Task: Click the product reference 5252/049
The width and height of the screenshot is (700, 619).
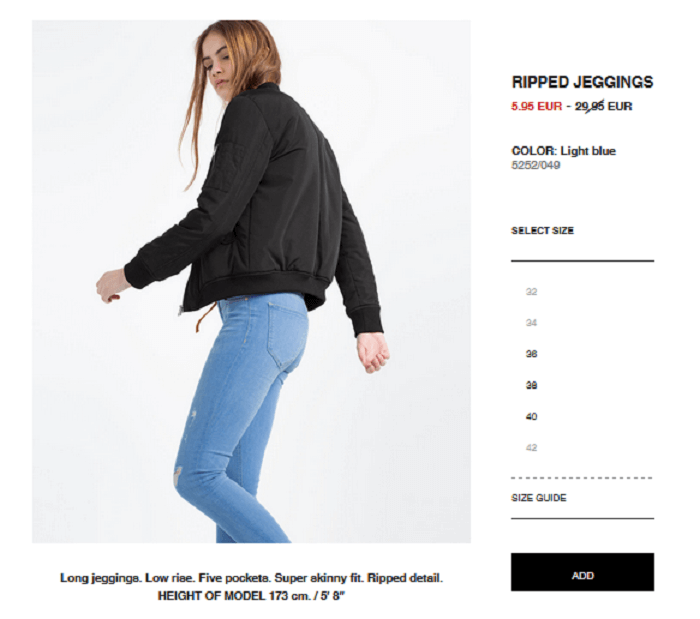Action: (535, 165)
